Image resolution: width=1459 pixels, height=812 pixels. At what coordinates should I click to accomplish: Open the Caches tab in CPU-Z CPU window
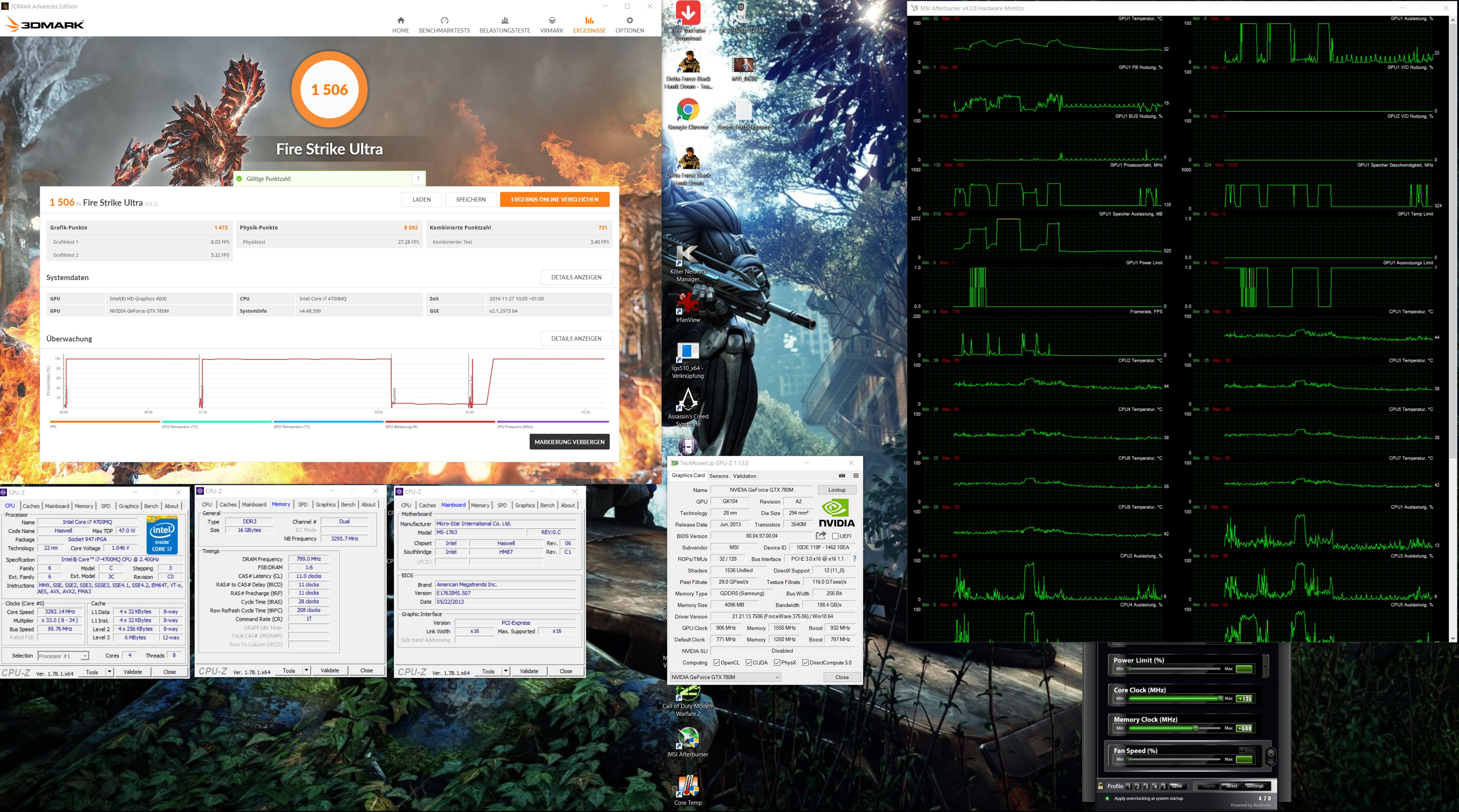(31, 506)
